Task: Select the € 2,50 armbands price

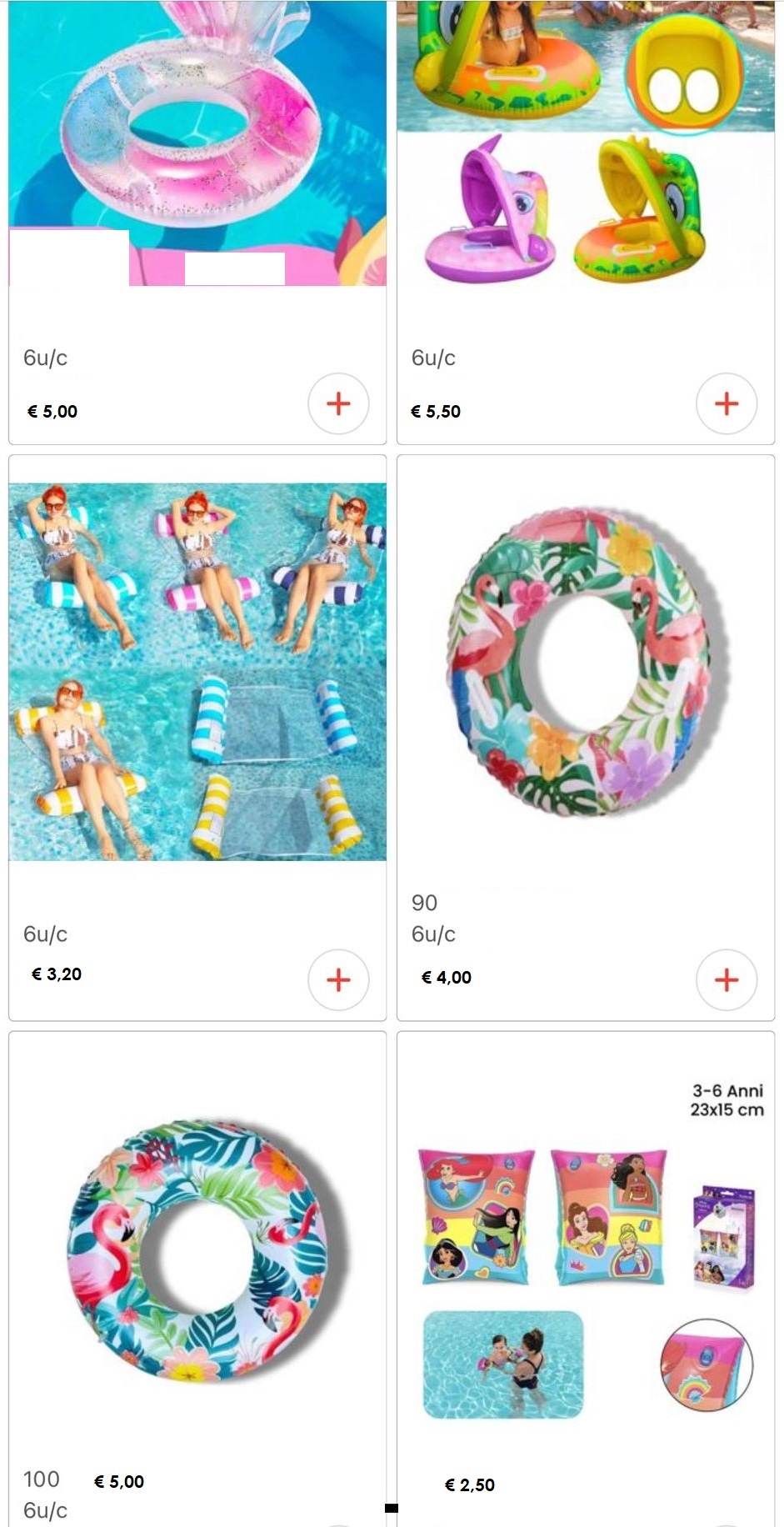Action: [470, 1484]
